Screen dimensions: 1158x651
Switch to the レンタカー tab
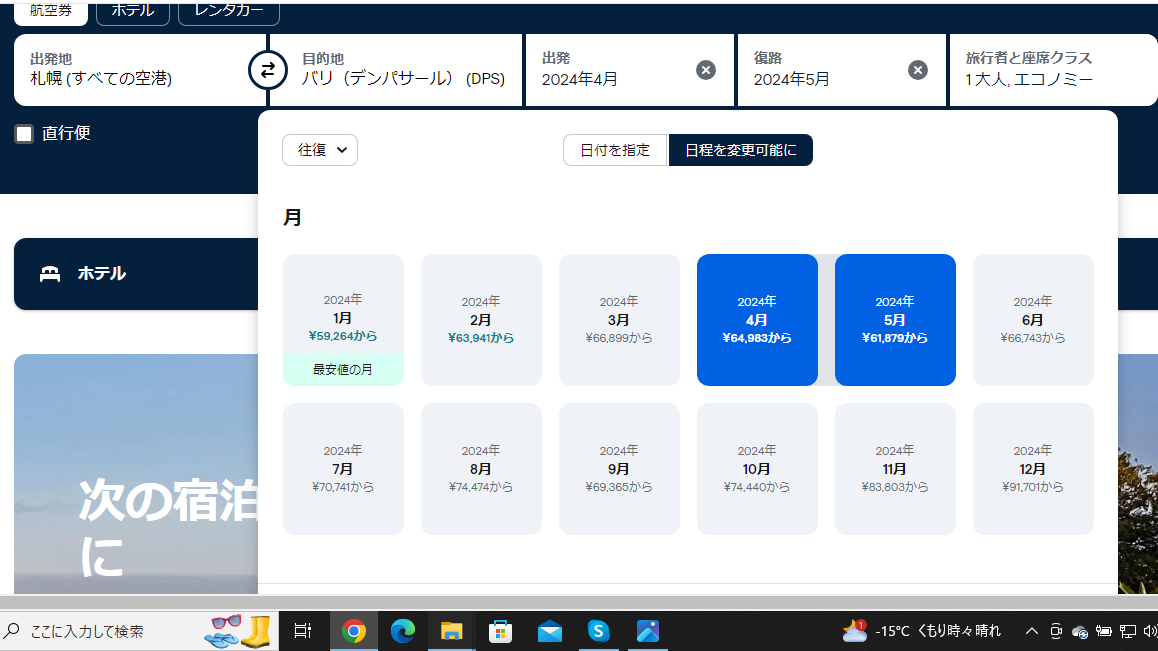pos(228,11)
